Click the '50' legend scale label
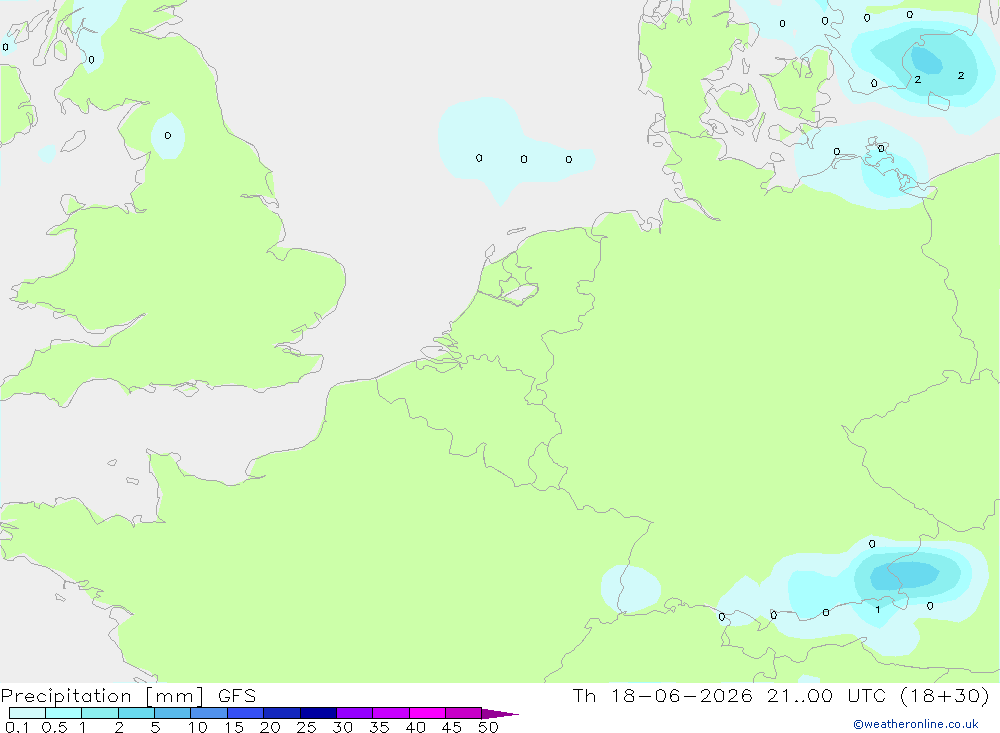This screenshot has width=1000, height=733. point(488,727)
